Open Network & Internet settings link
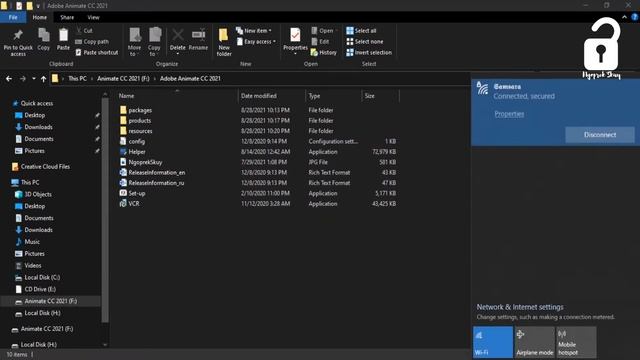Screen dimensions: 640x360 coord(520,307)
